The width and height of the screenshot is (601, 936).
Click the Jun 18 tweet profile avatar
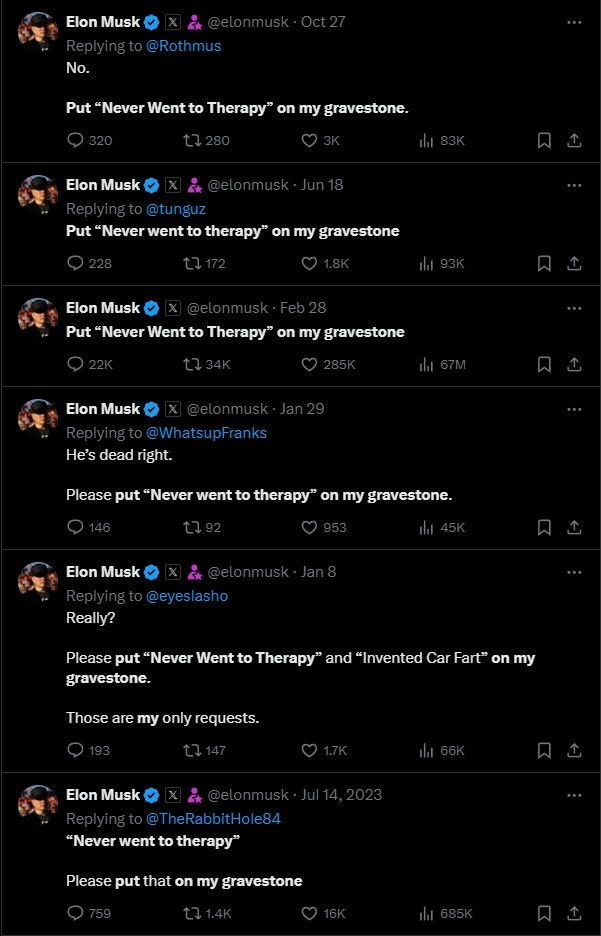[39, 193]
